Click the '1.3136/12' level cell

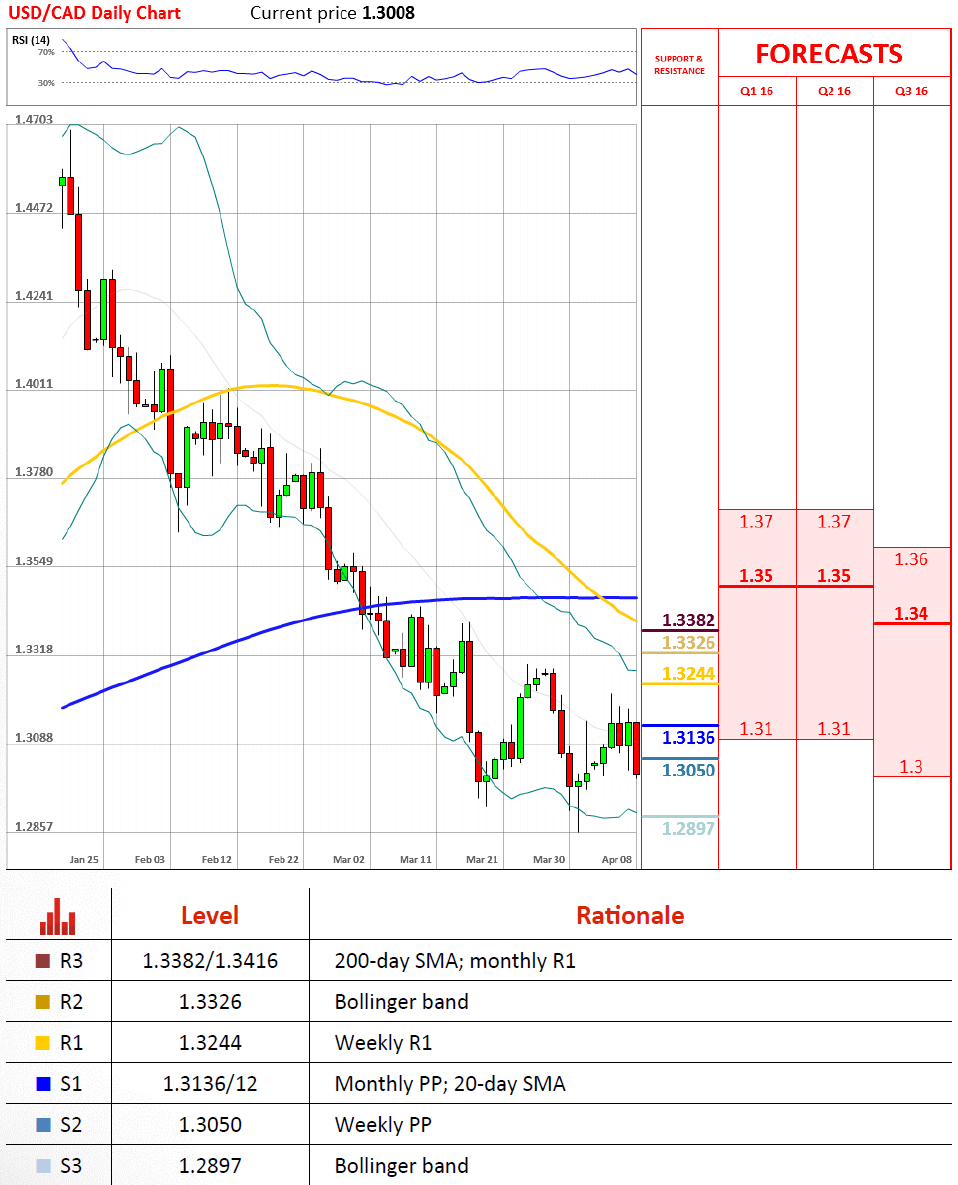(x=210, y=1084)
